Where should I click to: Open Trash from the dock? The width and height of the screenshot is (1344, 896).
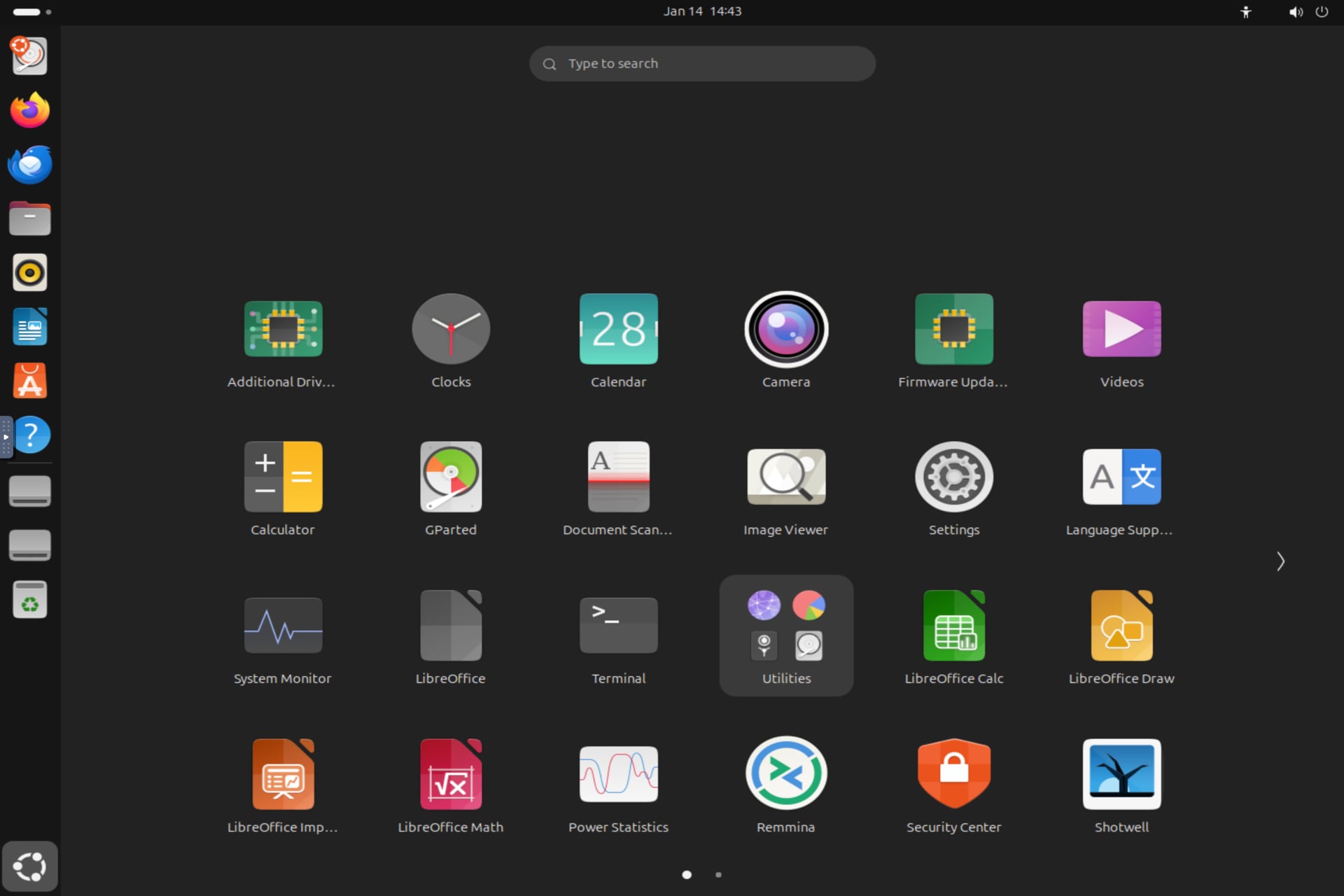pos(30,600)
